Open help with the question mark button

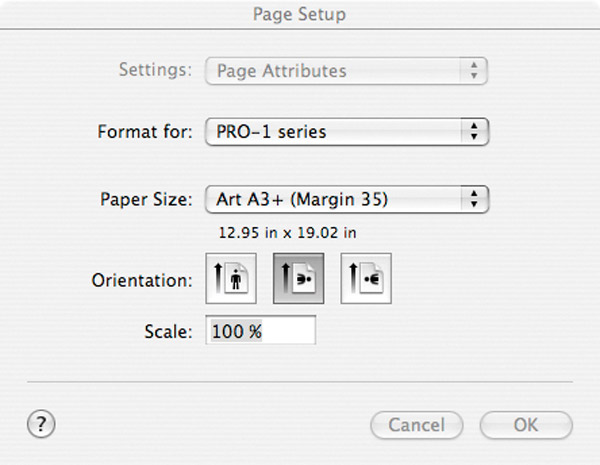click(x=41, y=424)
